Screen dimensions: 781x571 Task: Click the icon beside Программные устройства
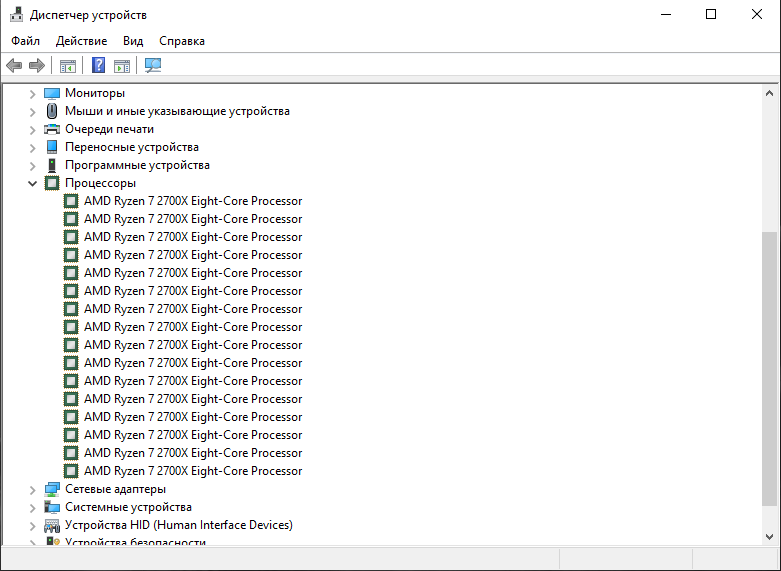[52, 165]
